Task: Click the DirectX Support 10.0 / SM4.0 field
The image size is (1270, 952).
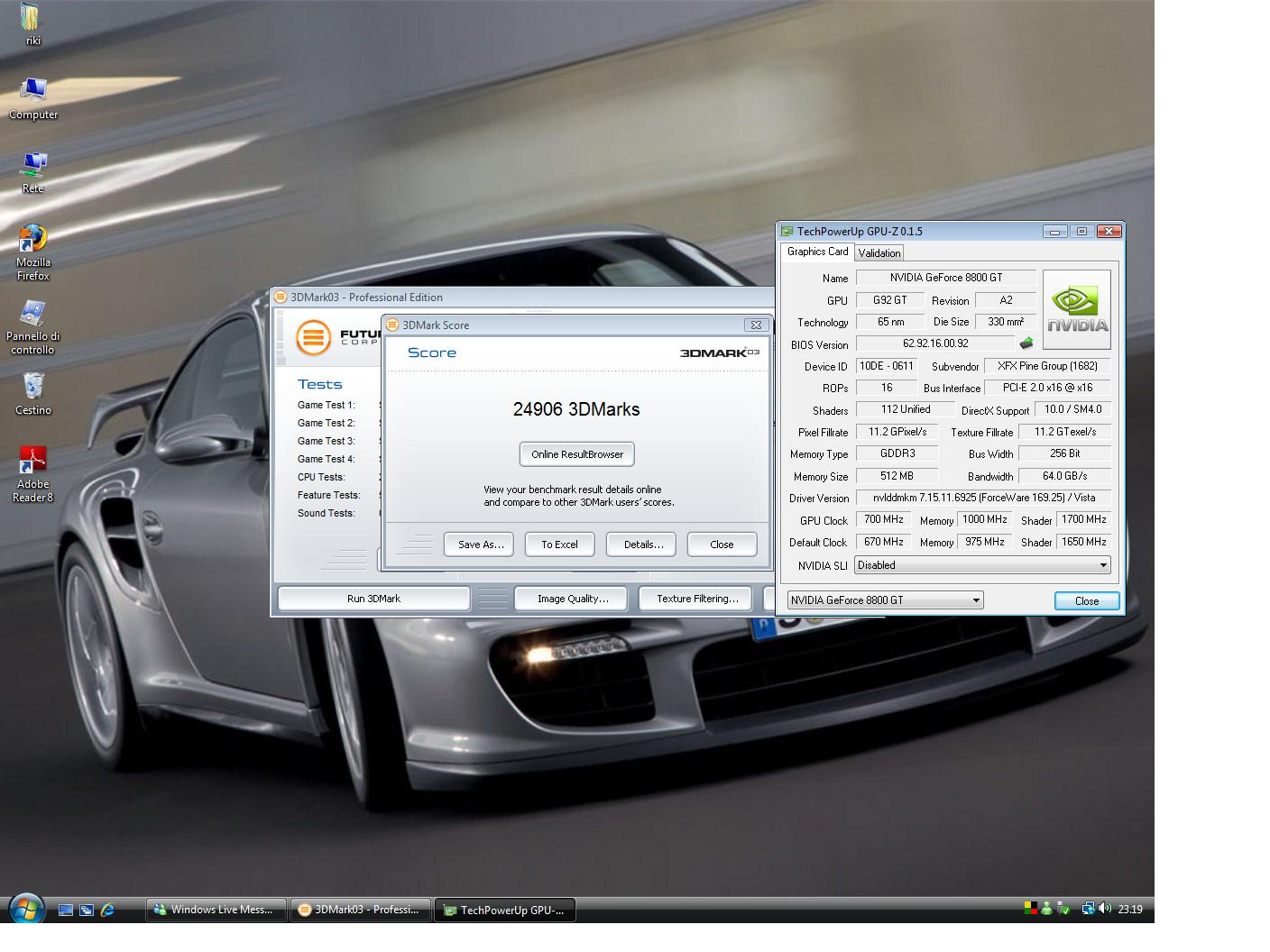Action: tap(1072, 409)
